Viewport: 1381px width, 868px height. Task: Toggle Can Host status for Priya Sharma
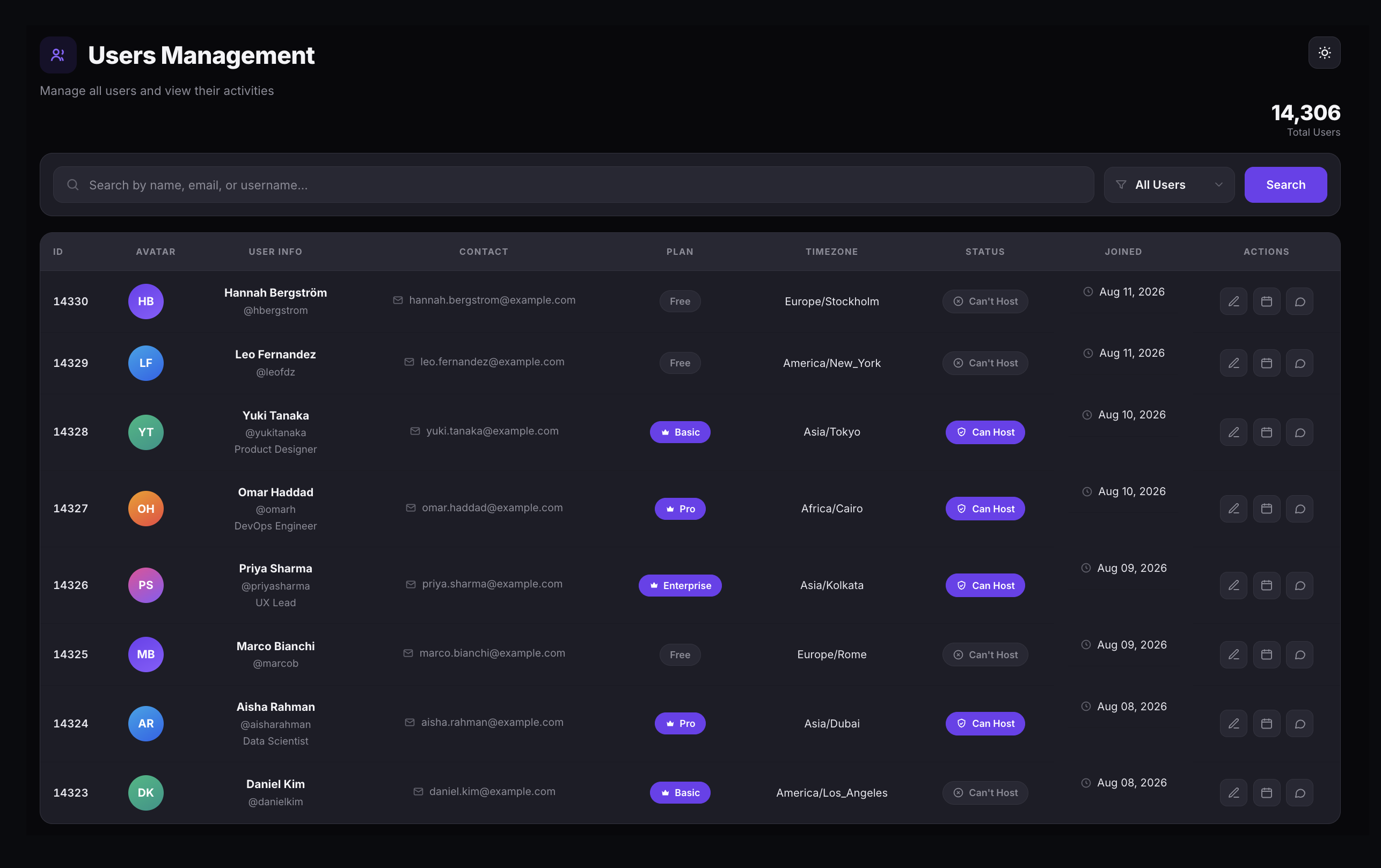985,585
